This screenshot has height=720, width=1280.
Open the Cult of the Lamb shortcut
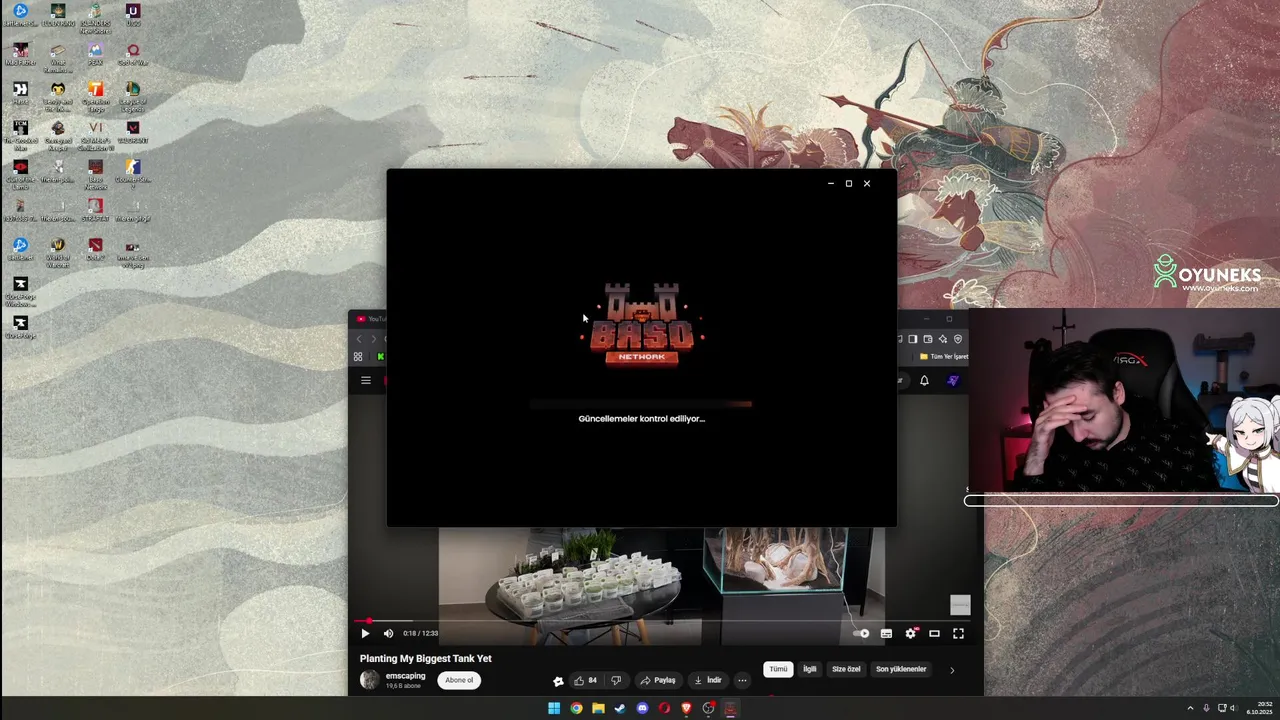pyautogui.click(x=20, y=173)
